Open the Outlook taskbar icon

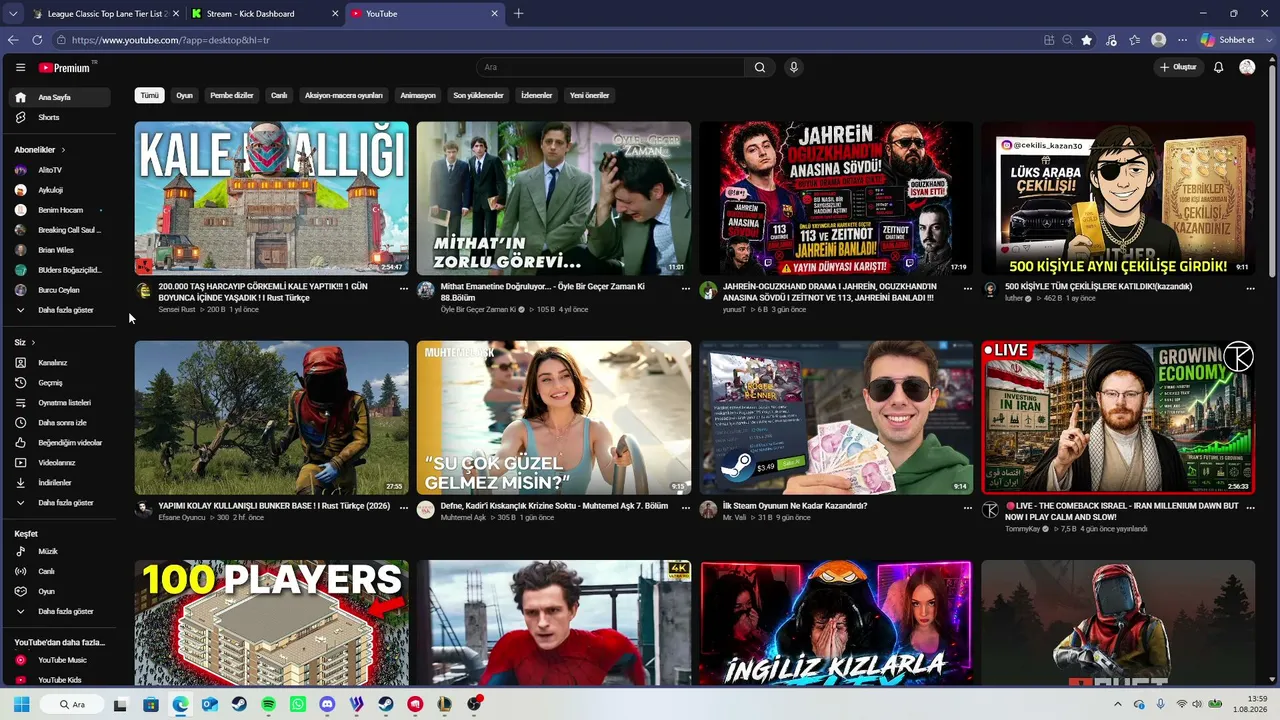(x=210, y=704)
